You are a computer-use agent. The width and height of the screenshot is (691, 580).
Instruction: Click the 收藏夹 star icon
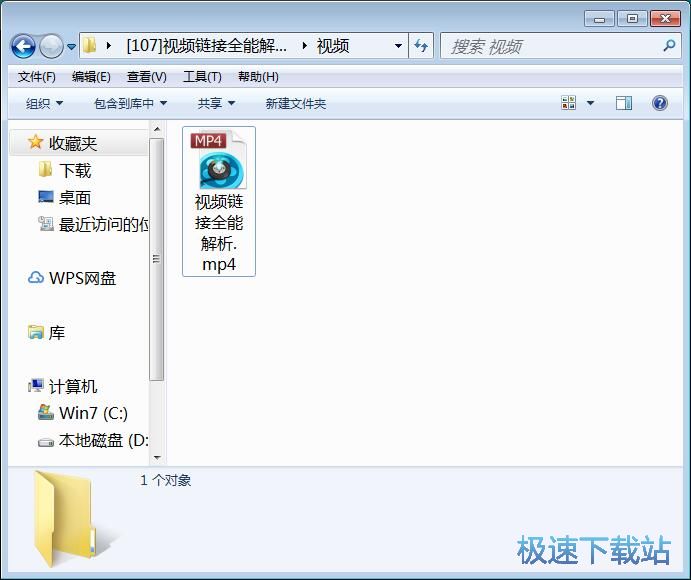pos(35,142)
